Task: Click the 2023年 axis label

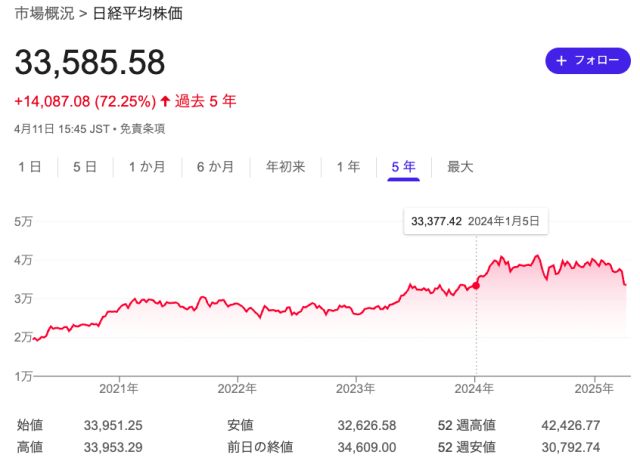Action: 356,388
